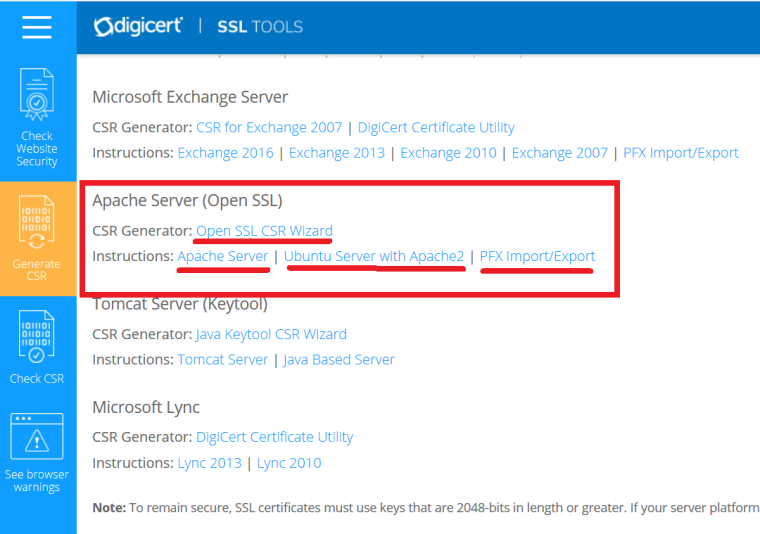
Task: Click the Microsoft Lync heading
Action: point(146,408)
